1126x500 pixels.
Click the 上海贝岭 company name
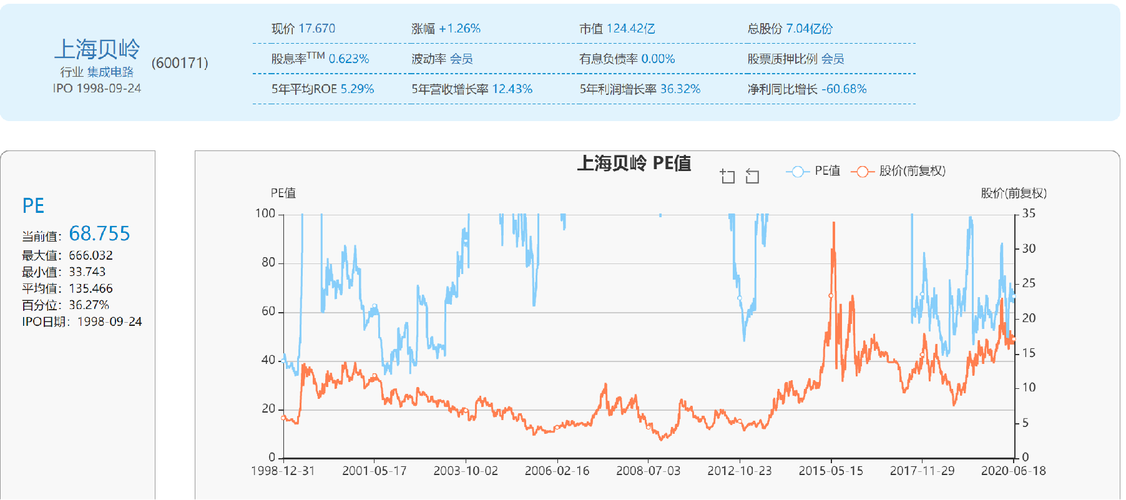[97, 49]
